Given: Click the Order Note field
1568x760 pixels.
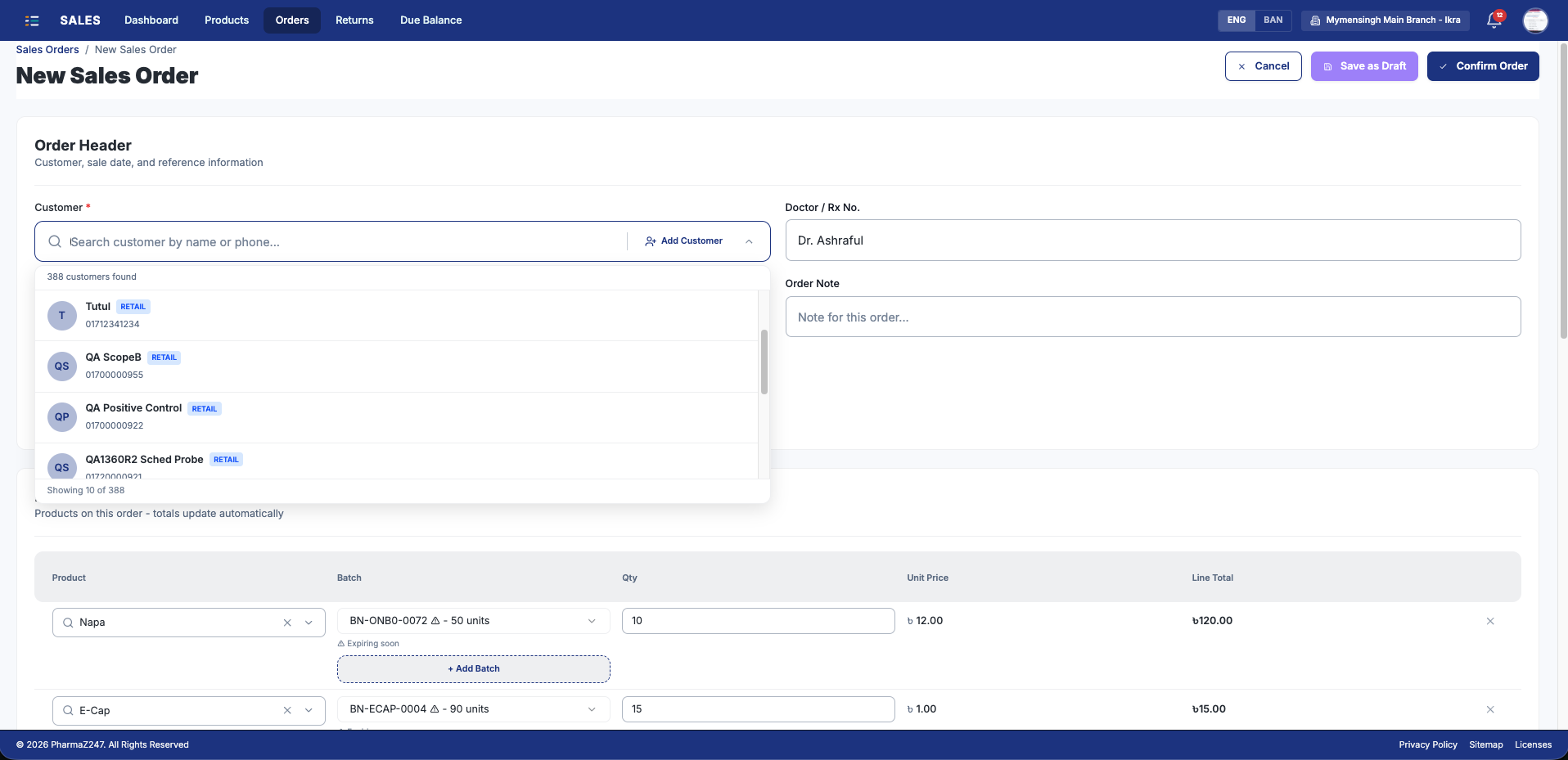Looking at the screenshot, I should click(1153, 317).
